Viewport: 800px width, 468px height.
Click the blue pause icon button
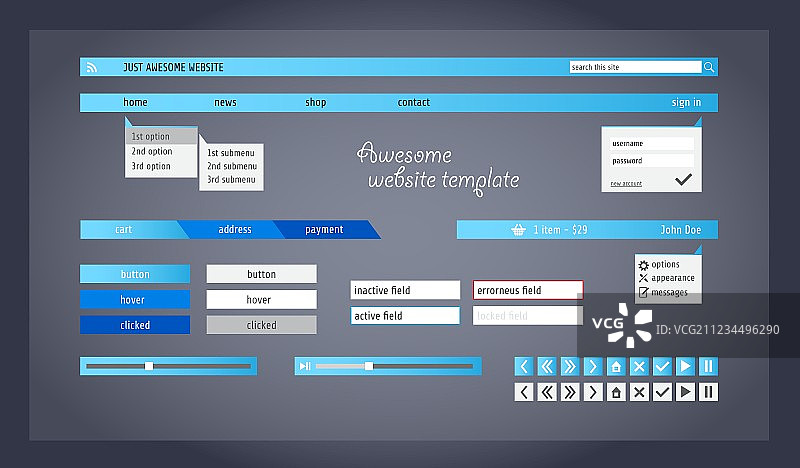tap(708, 366)
